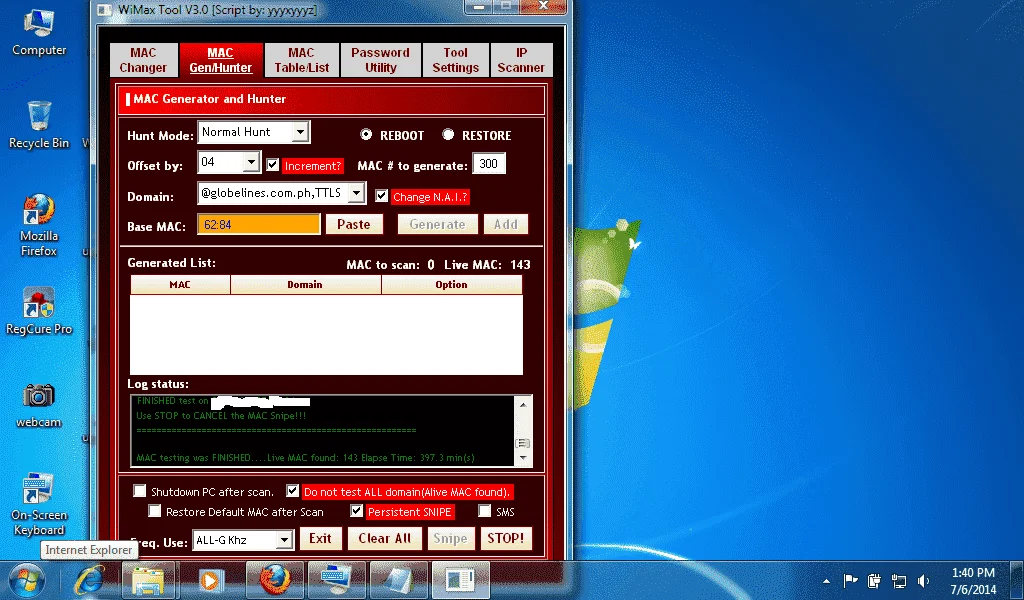
Task: Click the Domain column header
Action: pyautogui.click(x=305, y=285)
